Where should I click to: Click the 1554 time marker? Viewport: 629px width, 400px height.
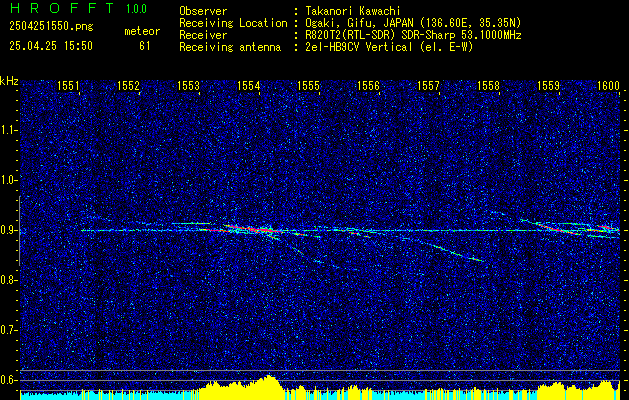(x=248, y=86)
